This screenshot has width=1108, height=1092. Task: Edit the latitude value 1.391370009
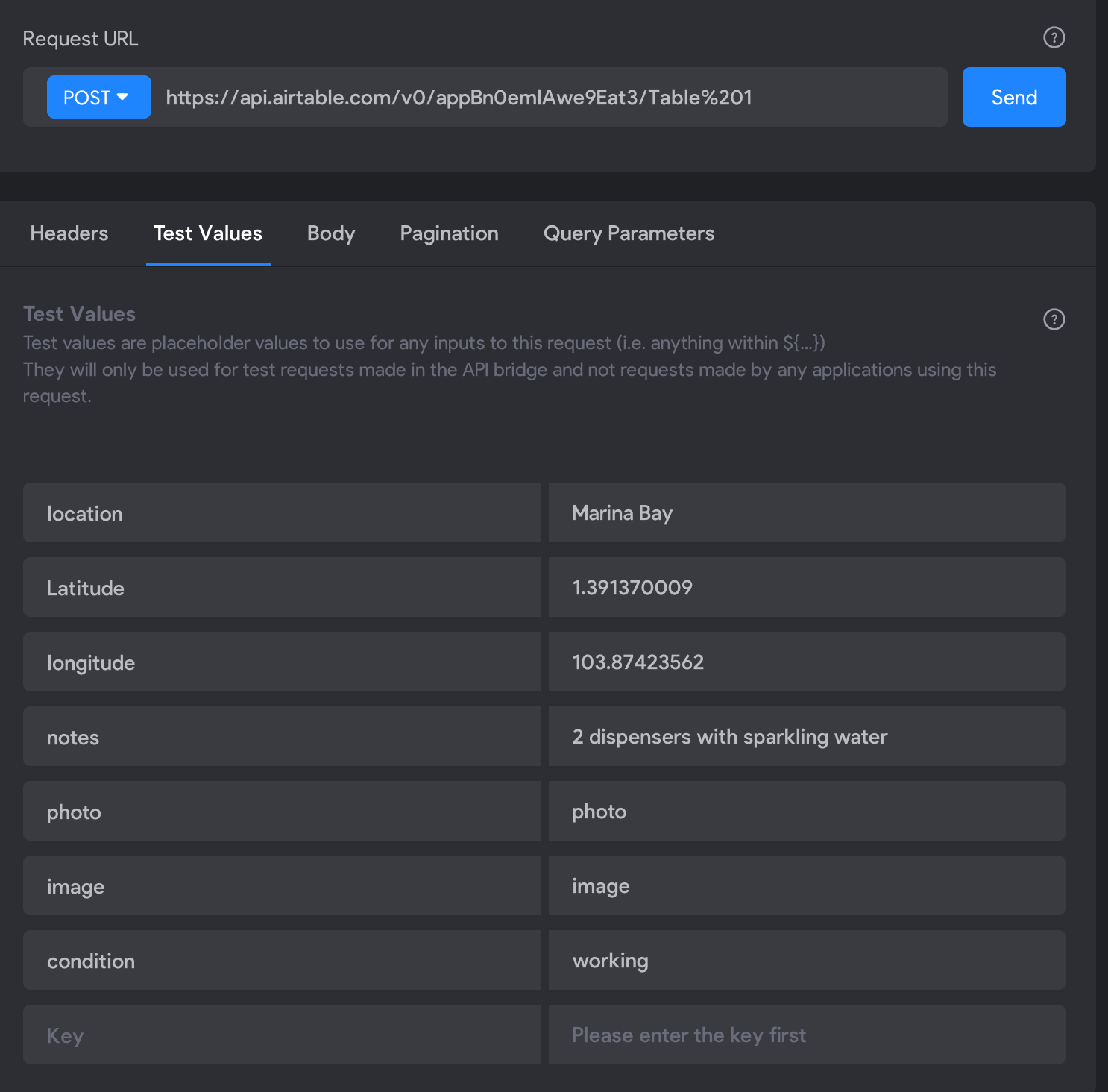808,587
